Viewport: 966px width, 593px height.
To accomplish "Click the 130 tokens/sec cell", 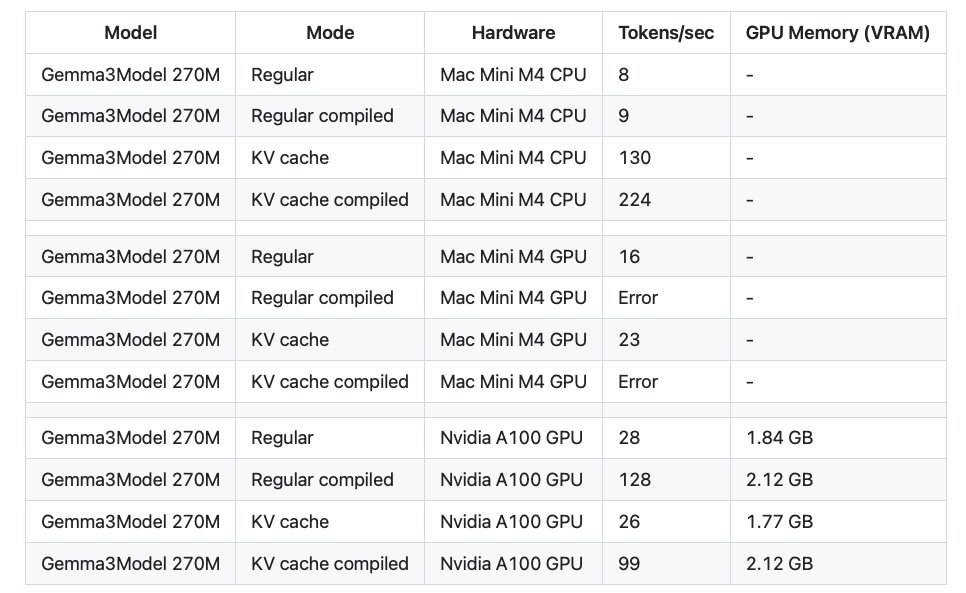I will 635,158.
